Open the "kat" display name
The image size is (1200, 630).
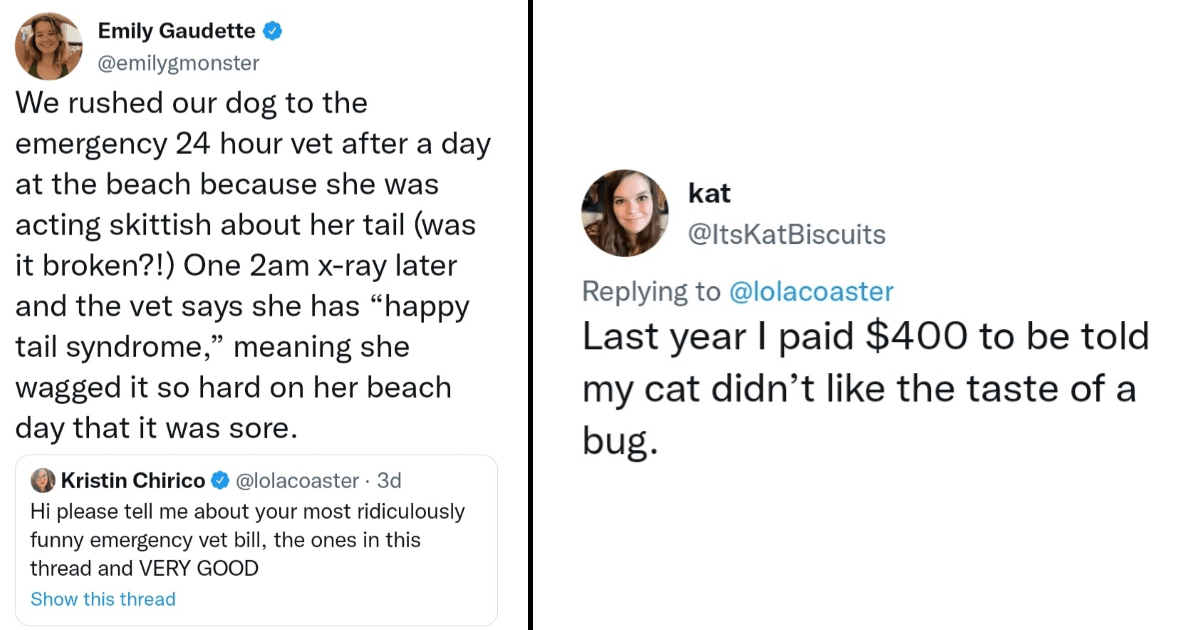click(x=709, y=194)
